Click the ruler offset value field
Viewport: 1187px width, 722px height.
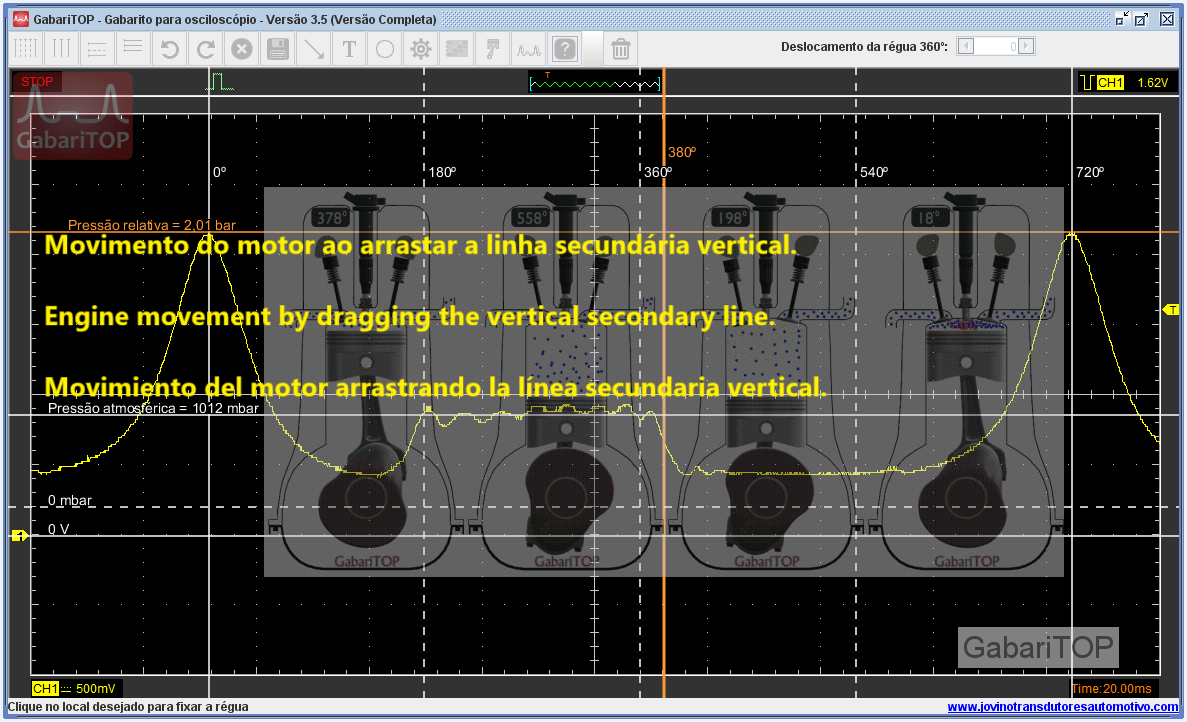995,46
